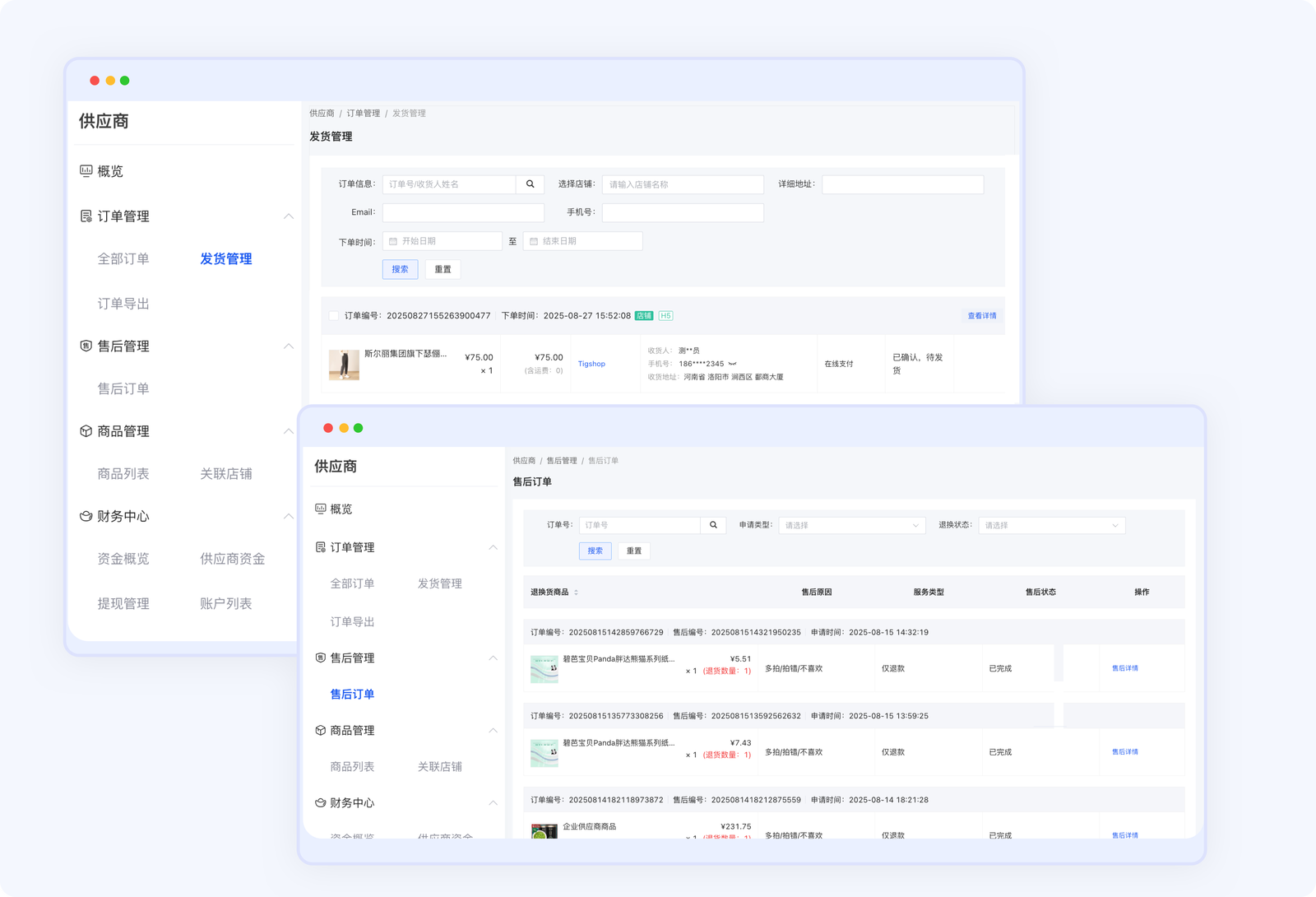This screenshot has height=897, width=1316.
Task: Click the sort icon next to 退换货商品 header
Action: click(x=576, y=593)
